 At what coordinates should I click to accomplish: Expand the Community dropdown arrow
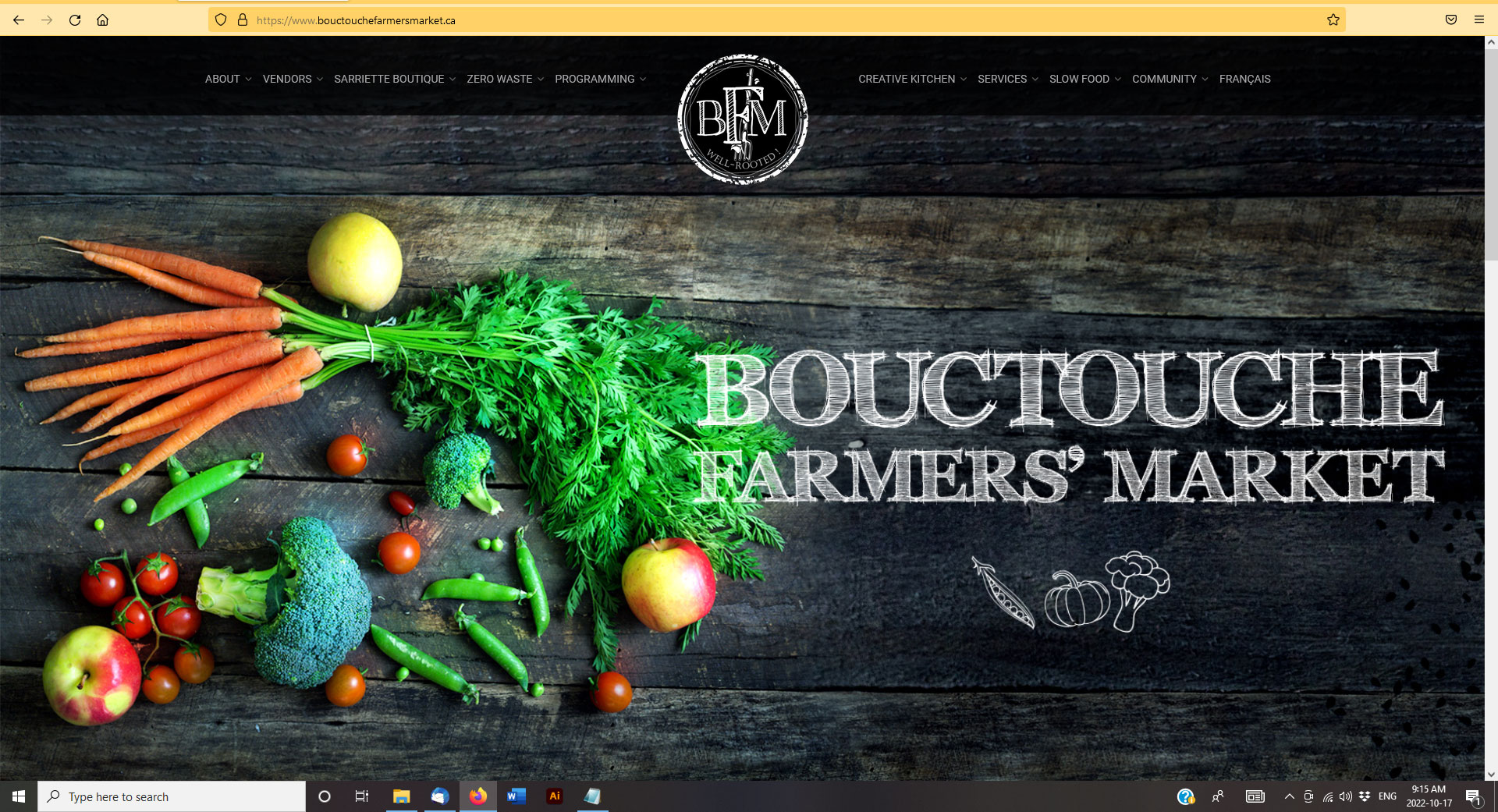(x=1205, y=80)
